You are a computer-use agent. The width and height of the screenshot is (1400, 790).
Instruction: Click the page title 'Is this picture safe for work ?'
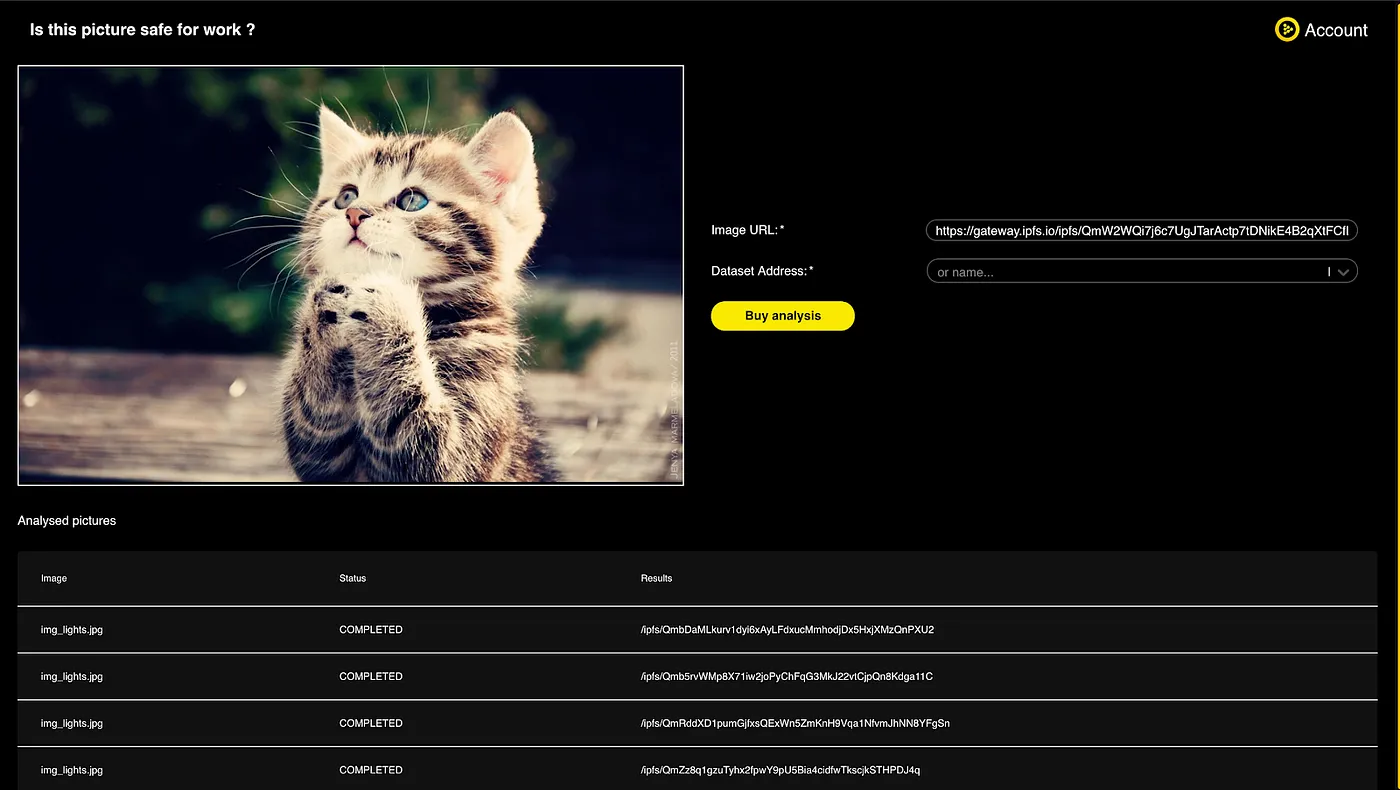coord(141,29)
